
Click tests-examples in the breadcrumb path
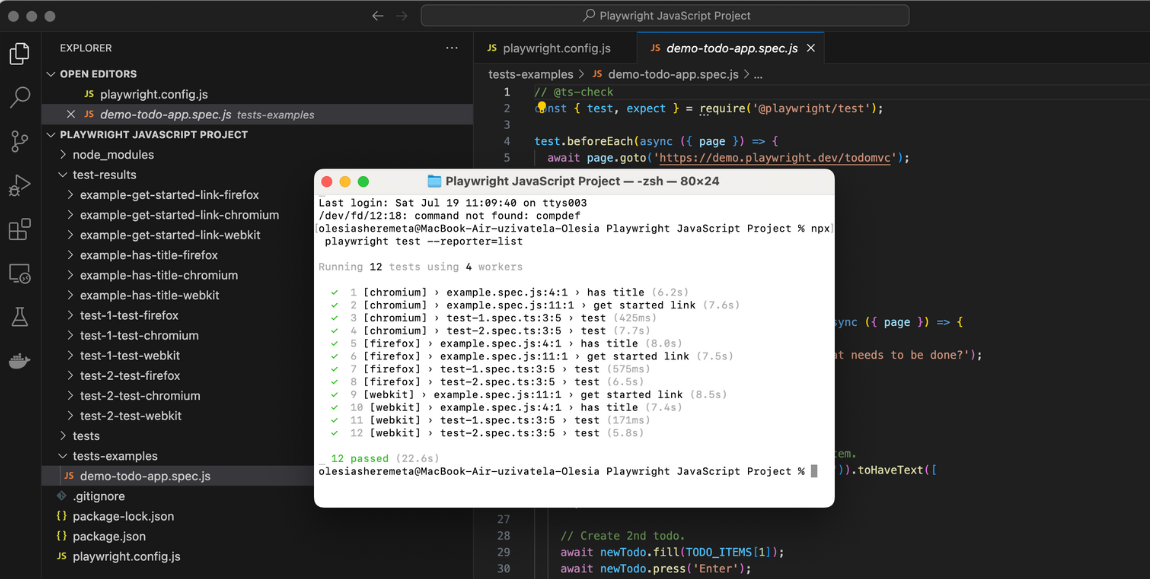pyautogui.click(x=530, y=74)
